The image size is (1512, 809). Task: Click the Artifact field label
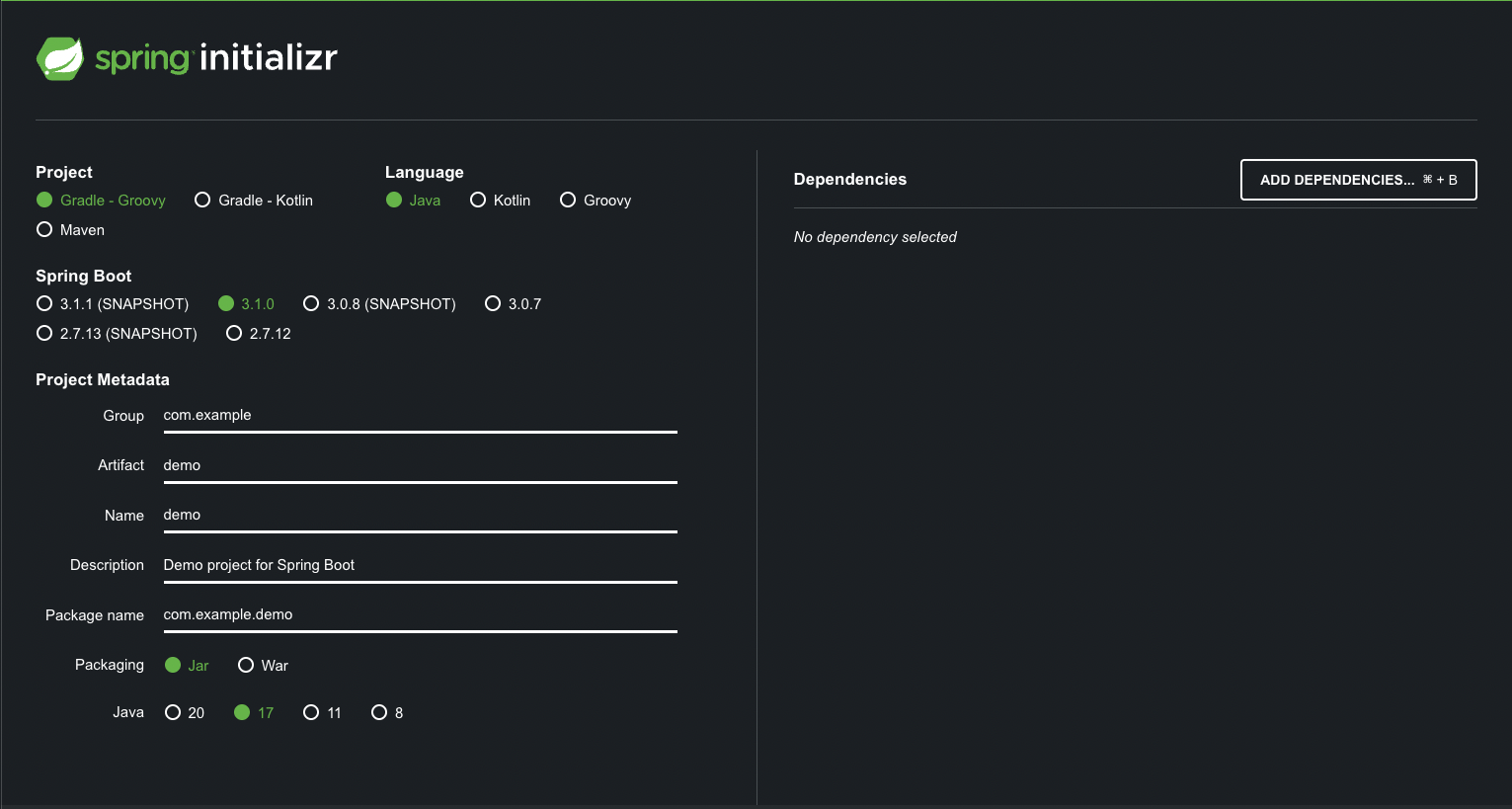click(120, 465)
